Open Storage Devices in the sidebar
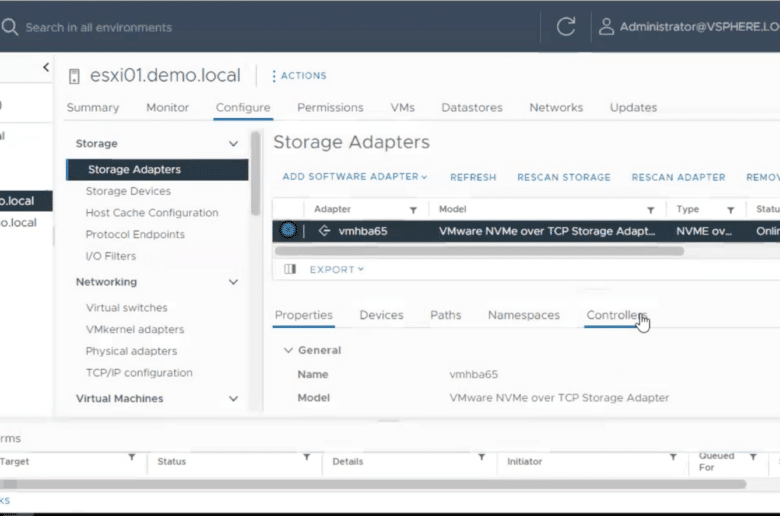Image resolution: width=780 pixels, height=516 pixels. click(128, 191)
